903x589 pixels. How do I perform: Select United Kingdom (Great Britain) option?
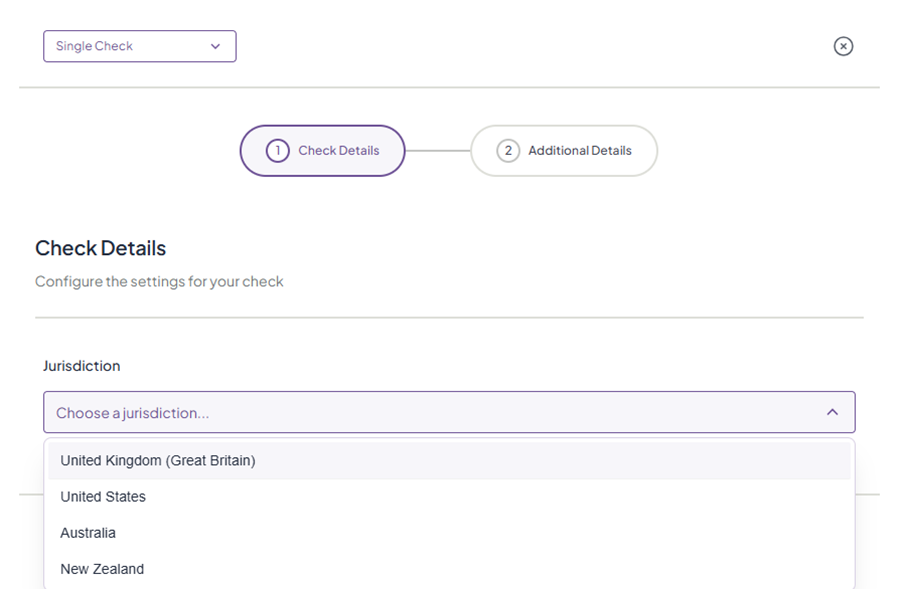click(158, 461)
